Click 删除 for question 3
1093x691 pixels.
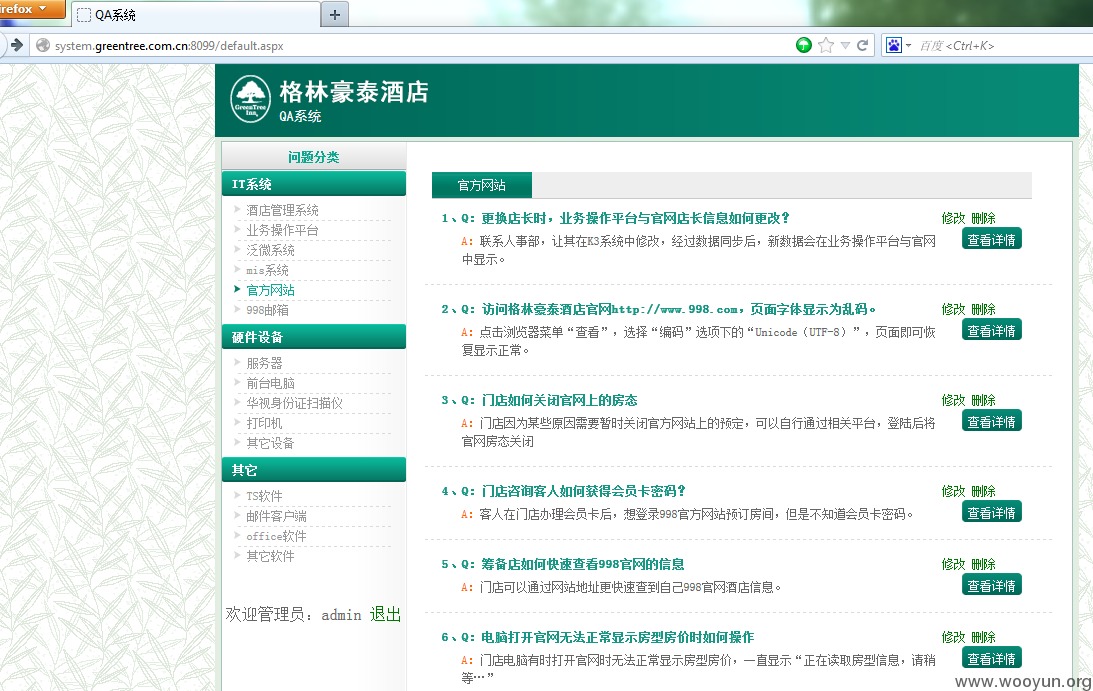(984, 400)
